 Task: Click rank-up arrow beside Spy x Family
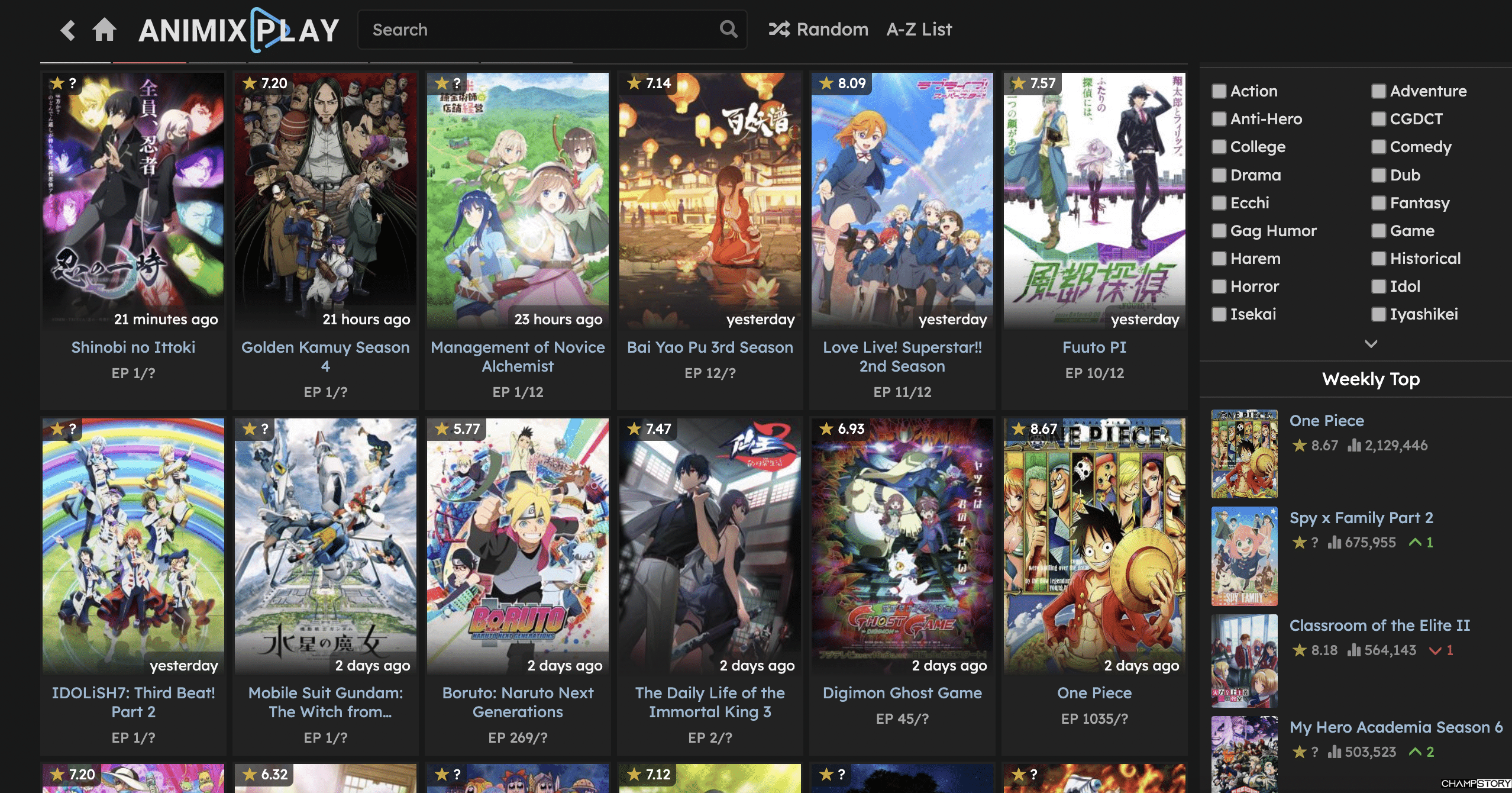(1415, 542)
